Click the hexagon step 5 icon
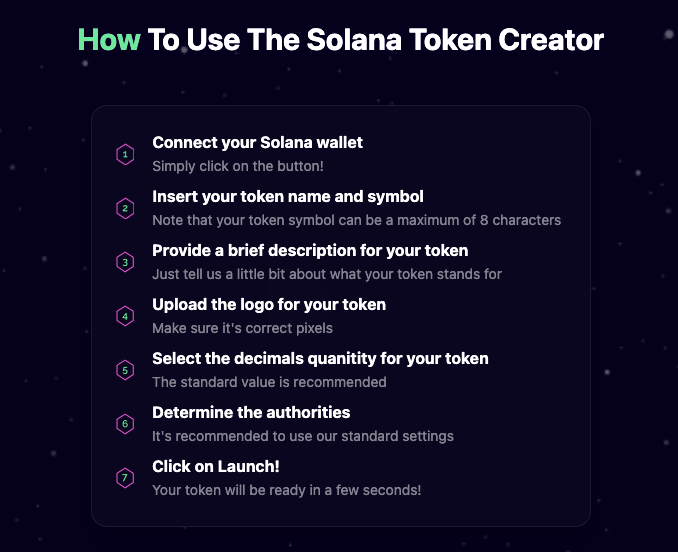 click(x=125, y=370)
